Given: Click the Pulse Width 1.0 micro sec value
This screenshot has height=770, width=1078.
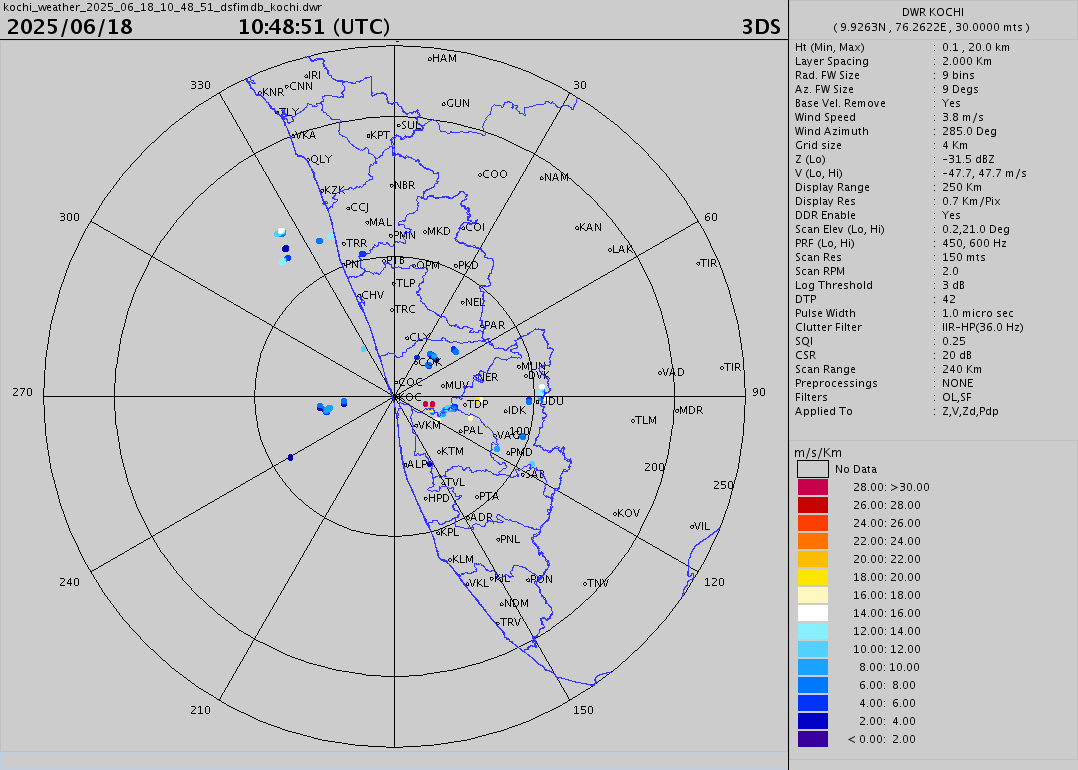Looking at the screenshot, I should (978, 314).
